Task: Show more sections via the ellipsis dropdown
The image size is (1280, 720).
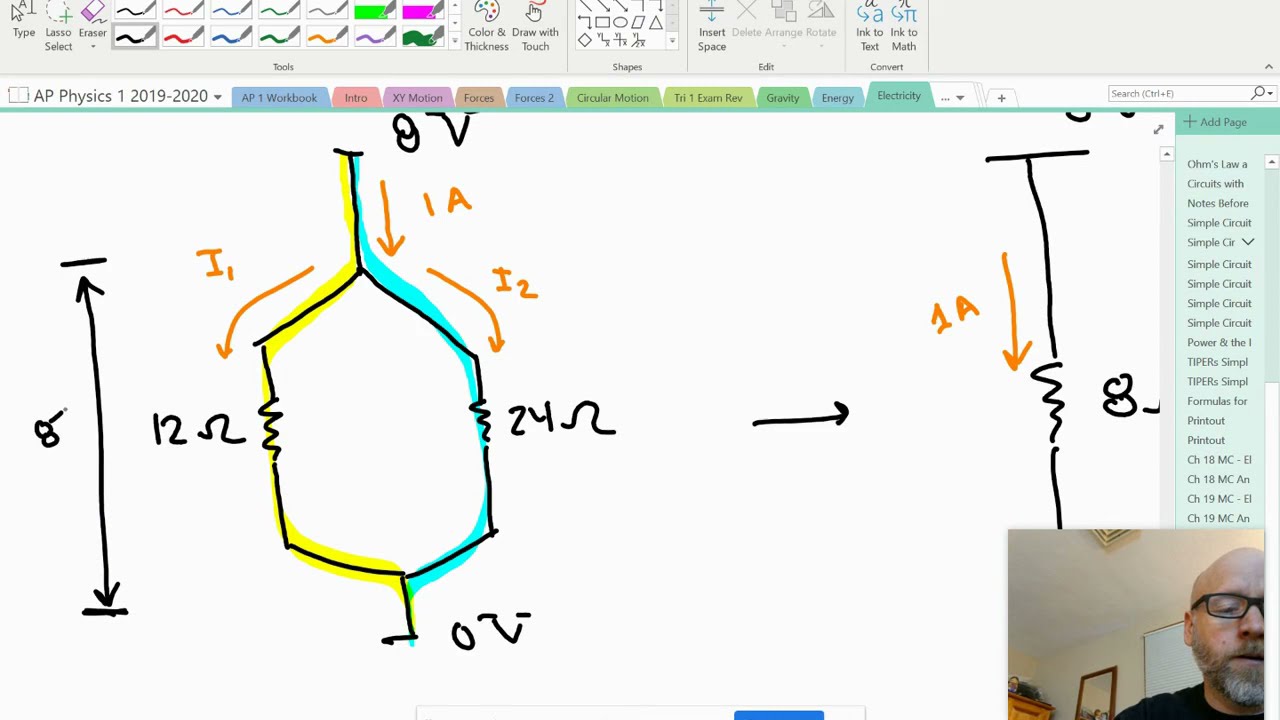Action: (951, 98)
